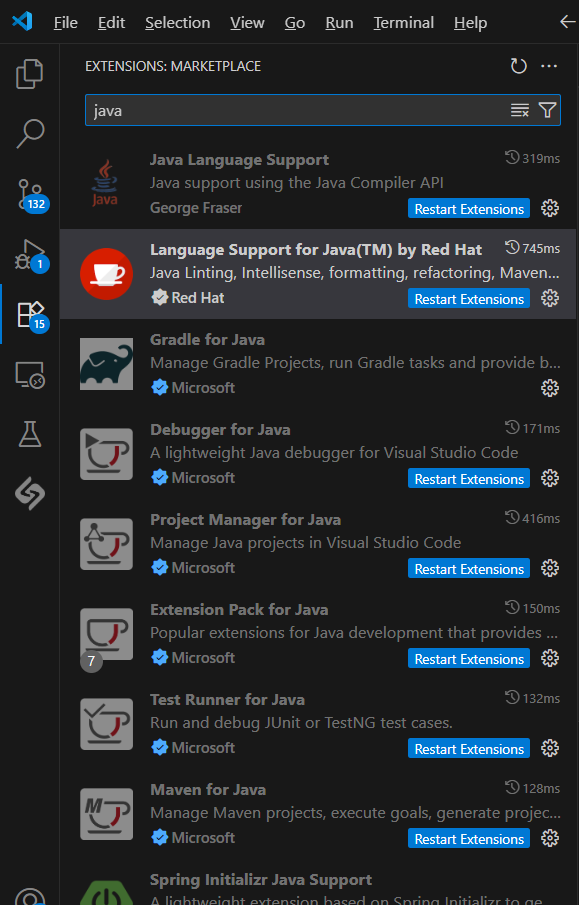
Task: Open manage gear for Red Hat Java extension
Action: point(550,298)
